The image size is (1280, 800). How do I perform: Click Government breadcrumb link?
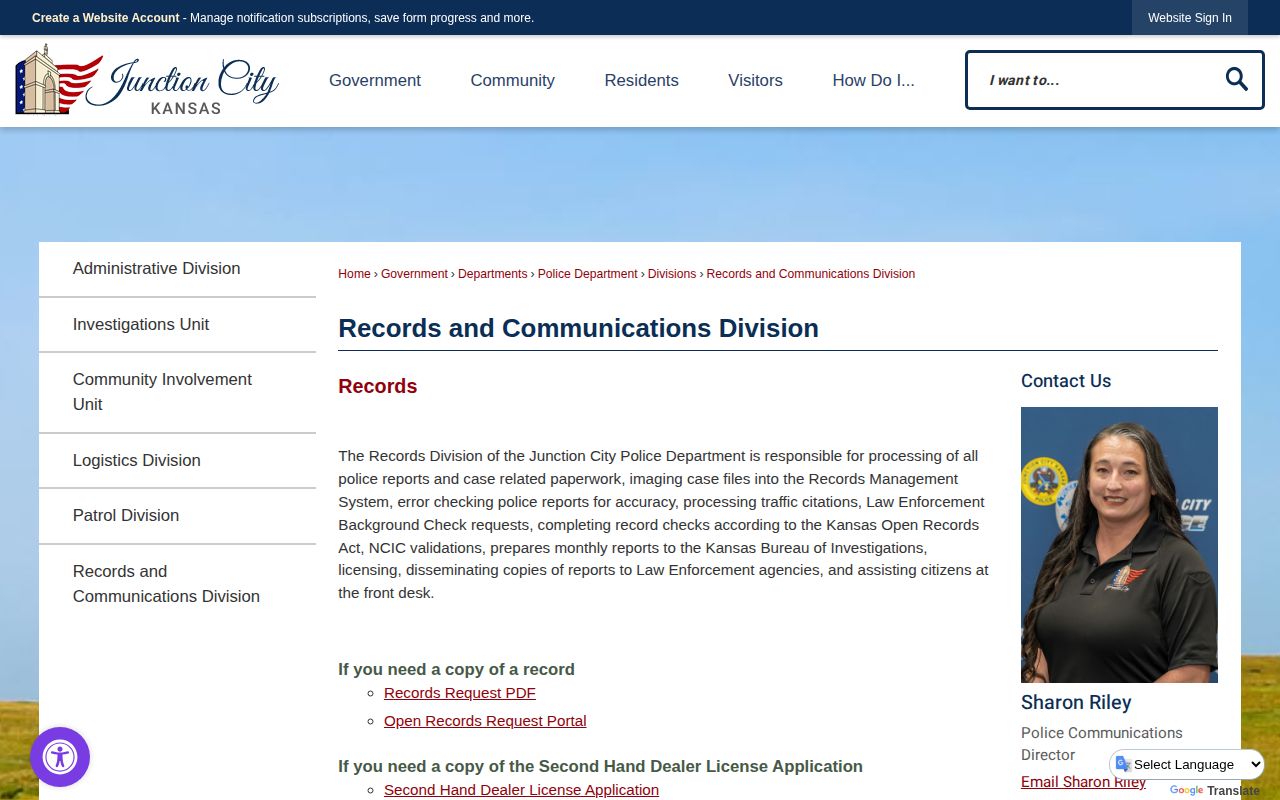coord(414,274)
